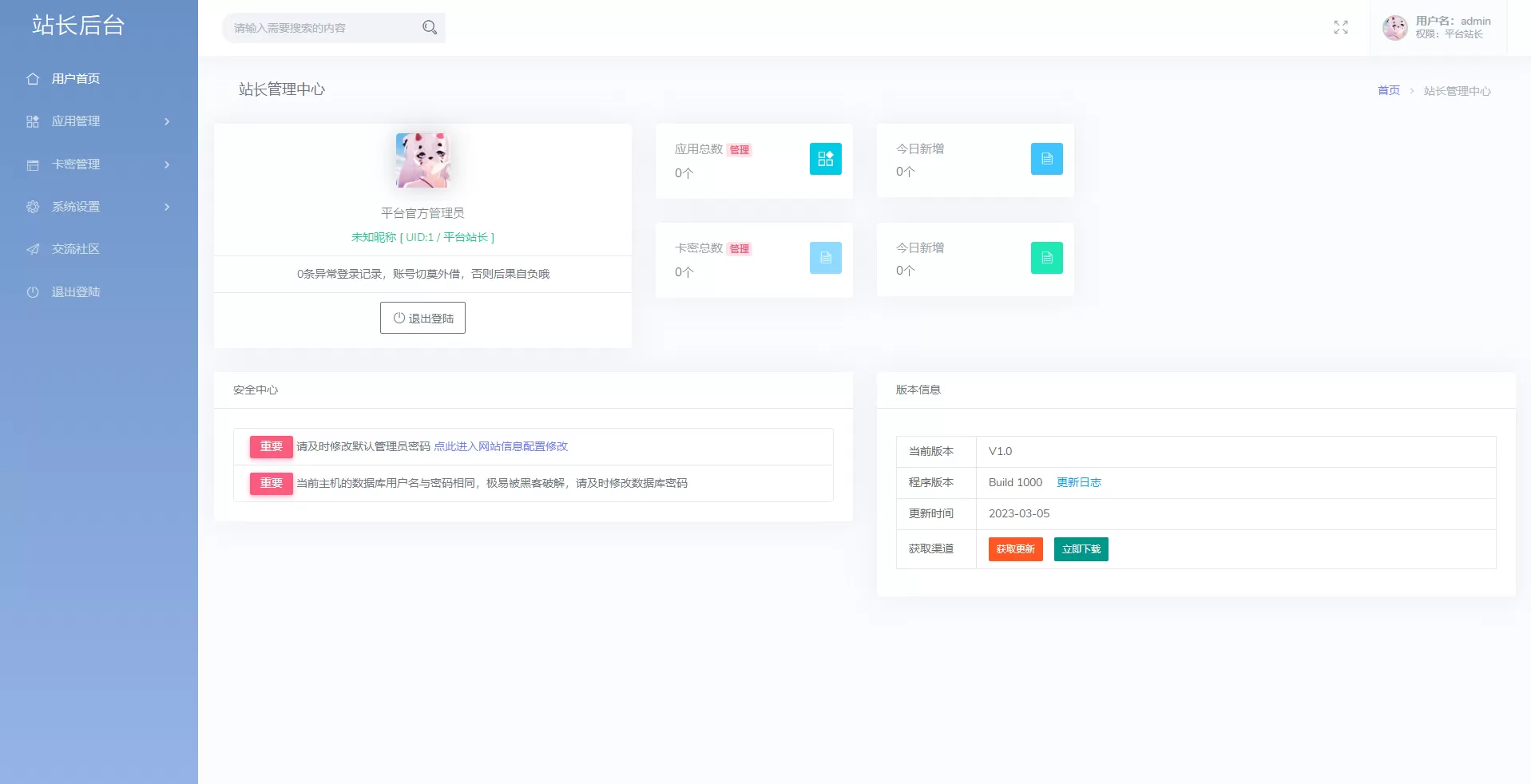Click the 管理 badge next to 卡密总数
Viewport: 1531px width, 784px height.
point(740,248)
